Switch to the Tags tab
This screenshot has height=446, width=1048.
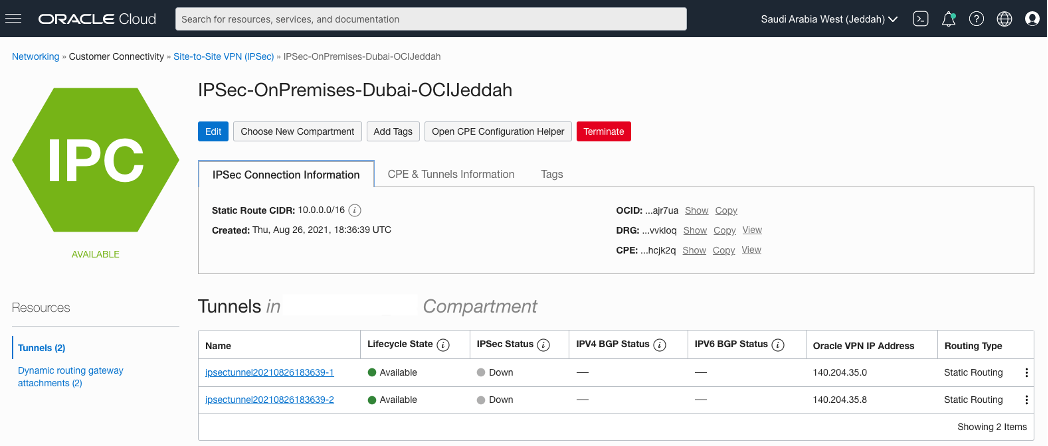[x=552, y=175]
